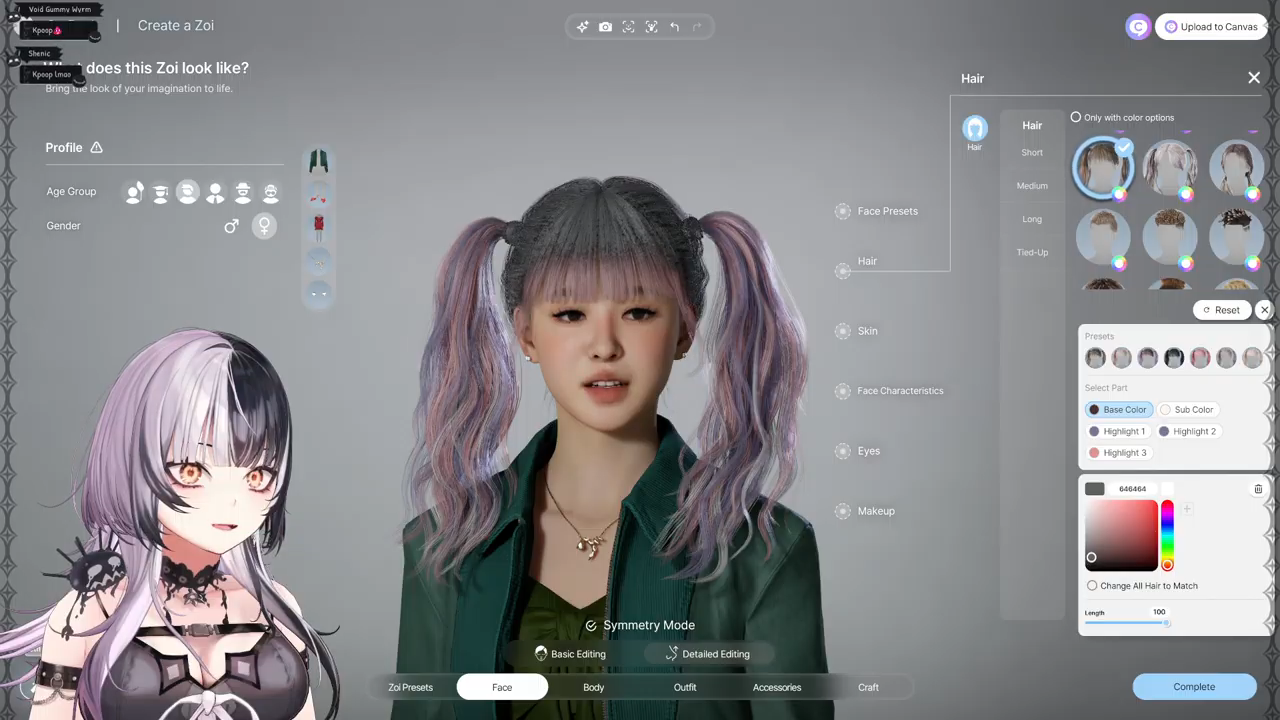Select the Highlight 3 color part
Screen dimensions: 1280x720
tap(1118, 453)
